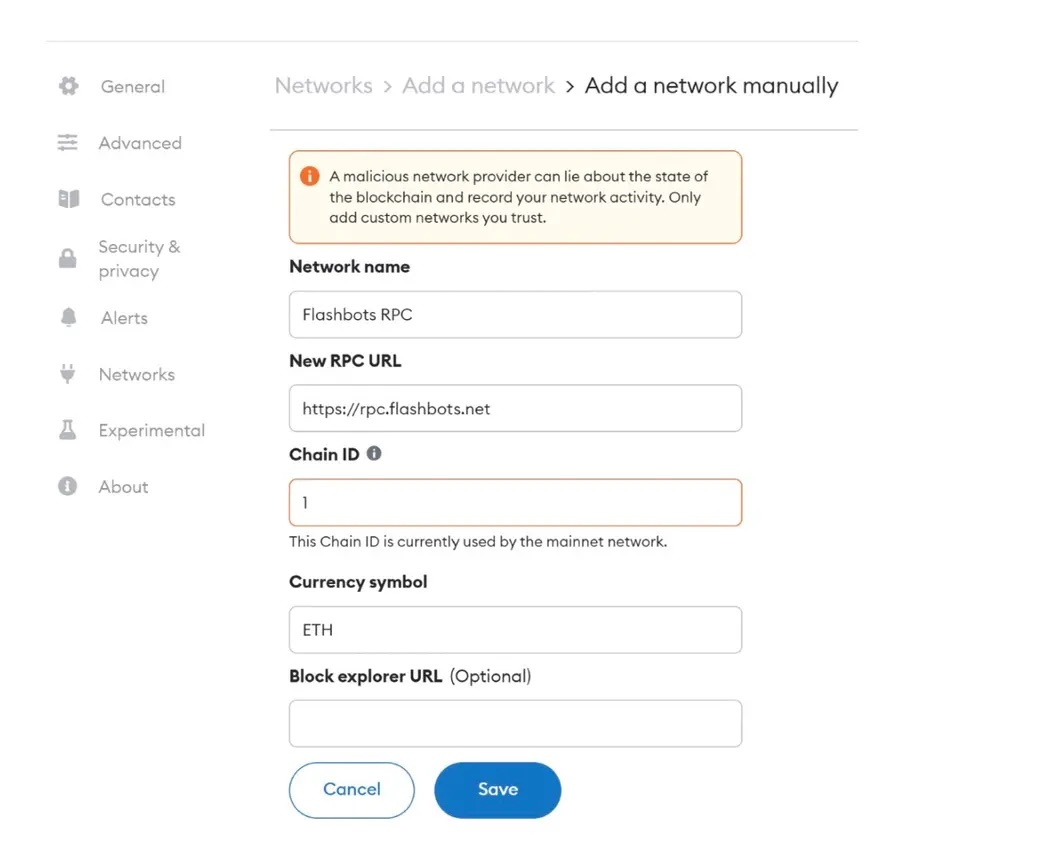
Task: Click the Networks plug icon
Action: click(x=68, y=374)
